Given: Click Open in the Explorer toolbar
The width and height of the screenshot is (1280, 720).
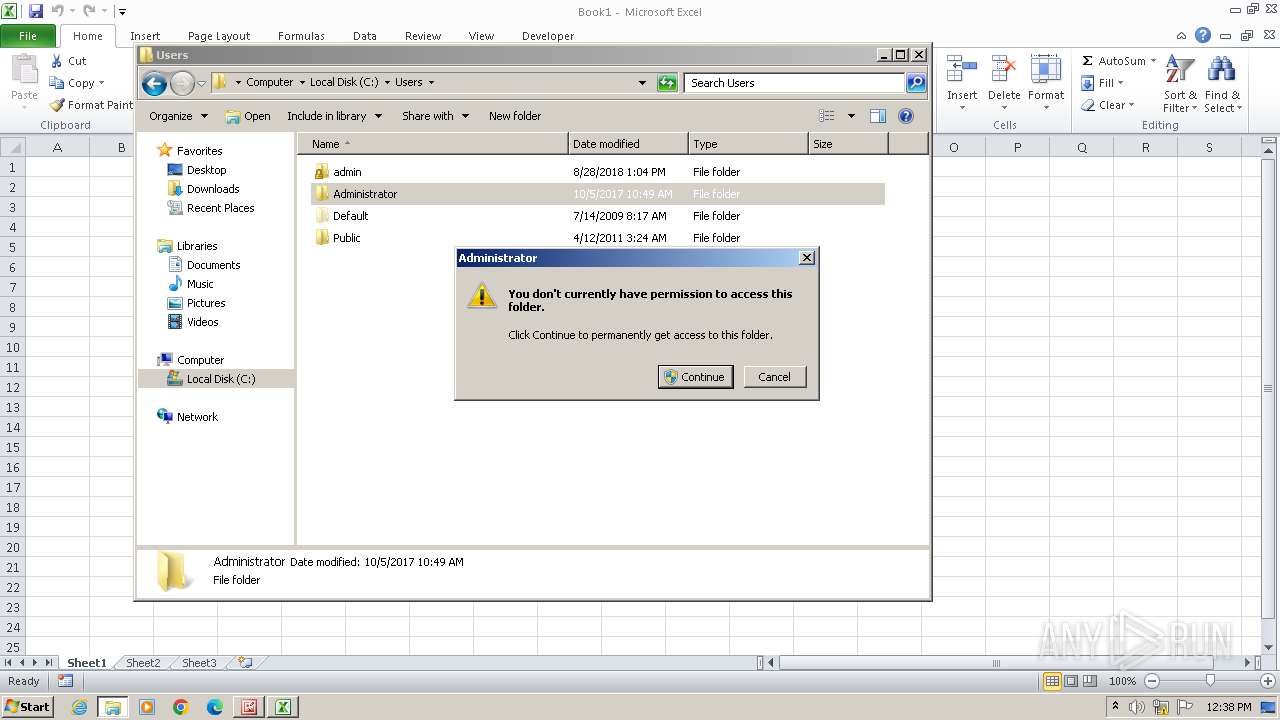Looking at the screenshot, I should click(248, 116).
